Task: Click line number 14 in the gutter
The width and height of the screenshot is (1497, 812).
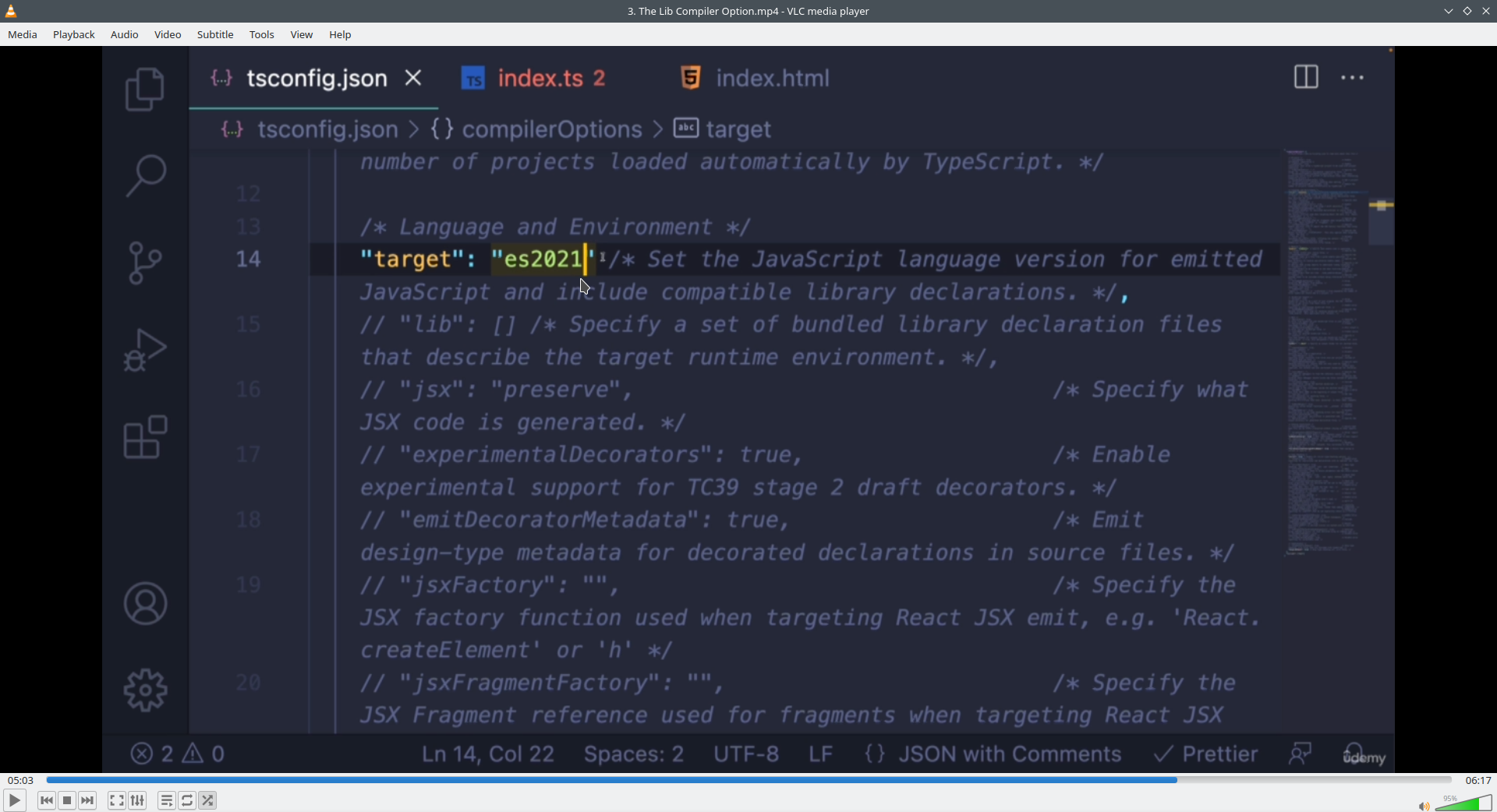Action: 249,259
